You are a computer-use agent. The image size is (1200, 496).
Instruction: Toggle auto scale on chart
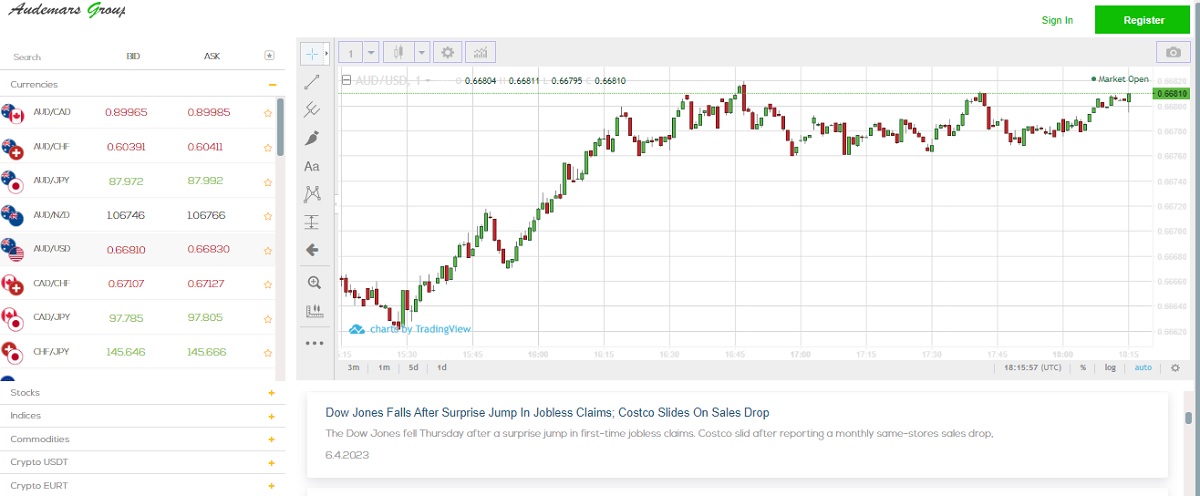[x=1143, y=368]
